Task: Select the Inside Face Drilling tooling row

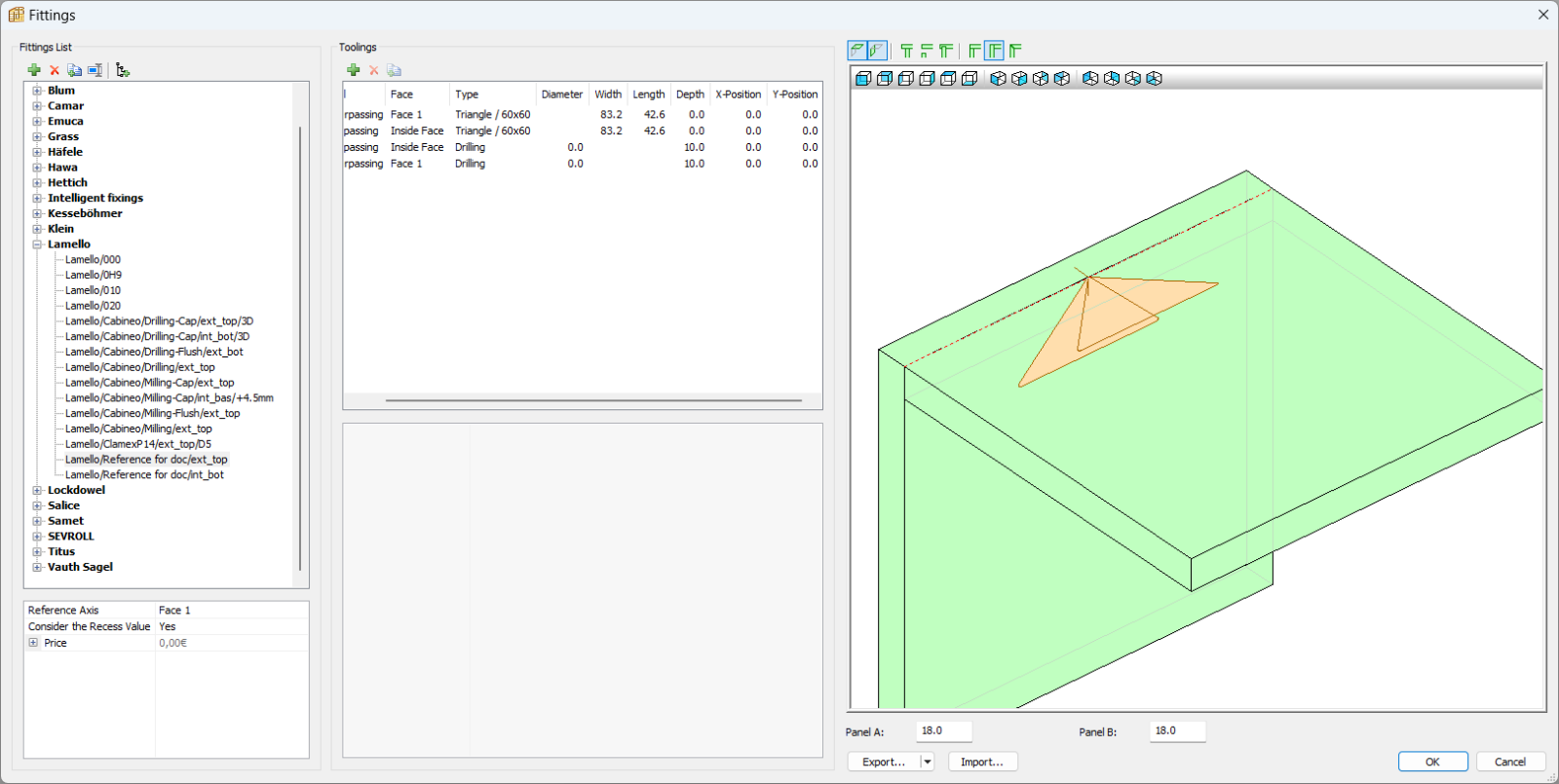Action: (x=582, y=148)
